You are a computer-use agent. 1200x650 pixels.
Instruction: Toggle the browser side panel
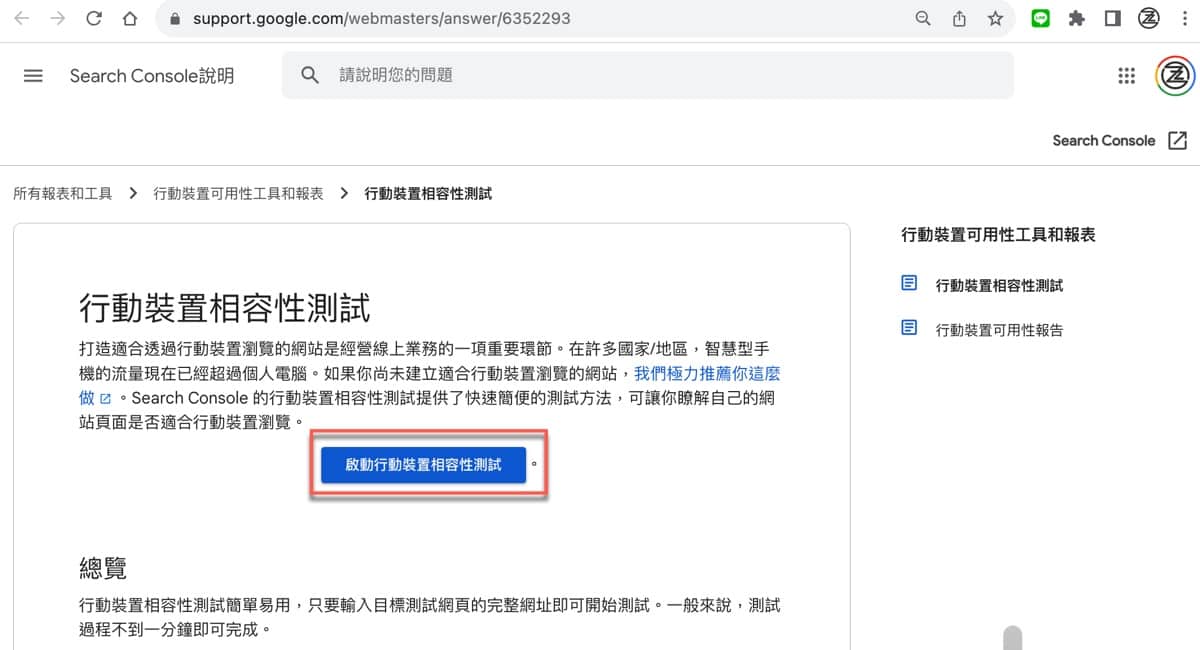pyautogui.click(x=1113, y=18)
